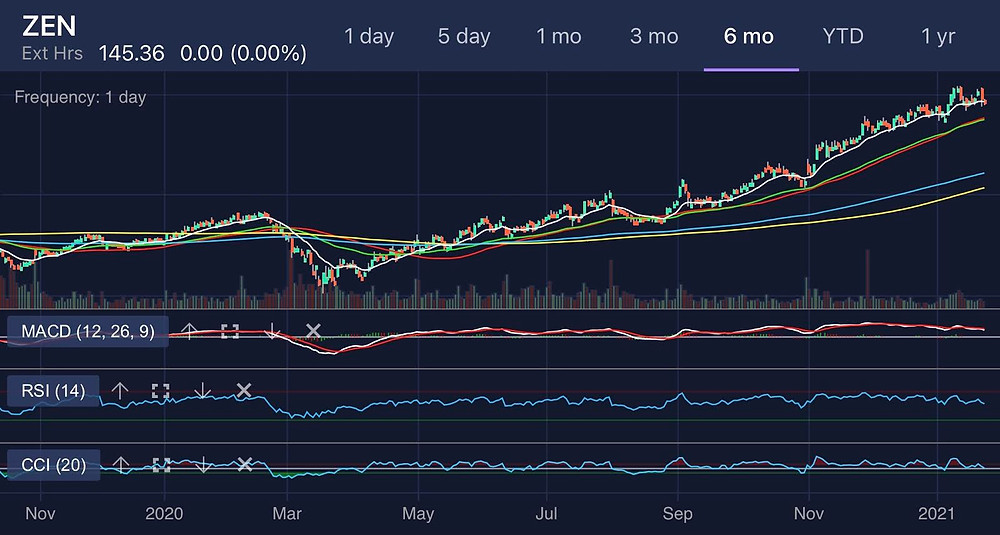Click the Ext Hrs label
This screenshot has height=535, width=1000.
coord(52,54)
